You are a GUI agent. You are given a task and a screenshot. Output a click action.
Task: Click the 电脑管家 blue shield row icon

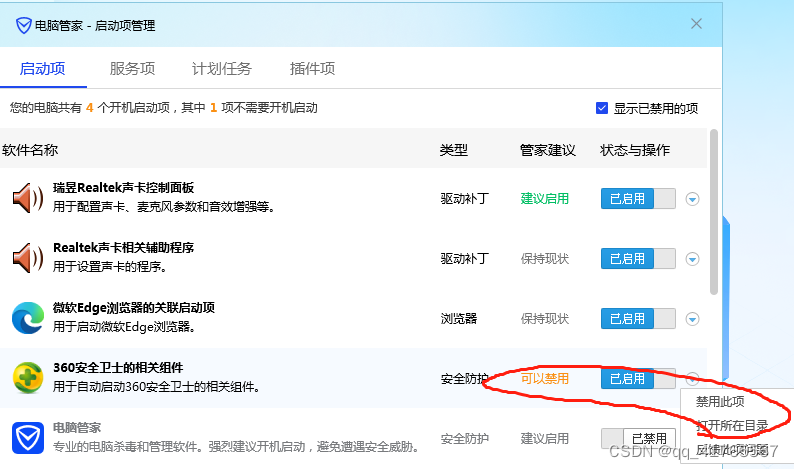(x=28, y=438)
